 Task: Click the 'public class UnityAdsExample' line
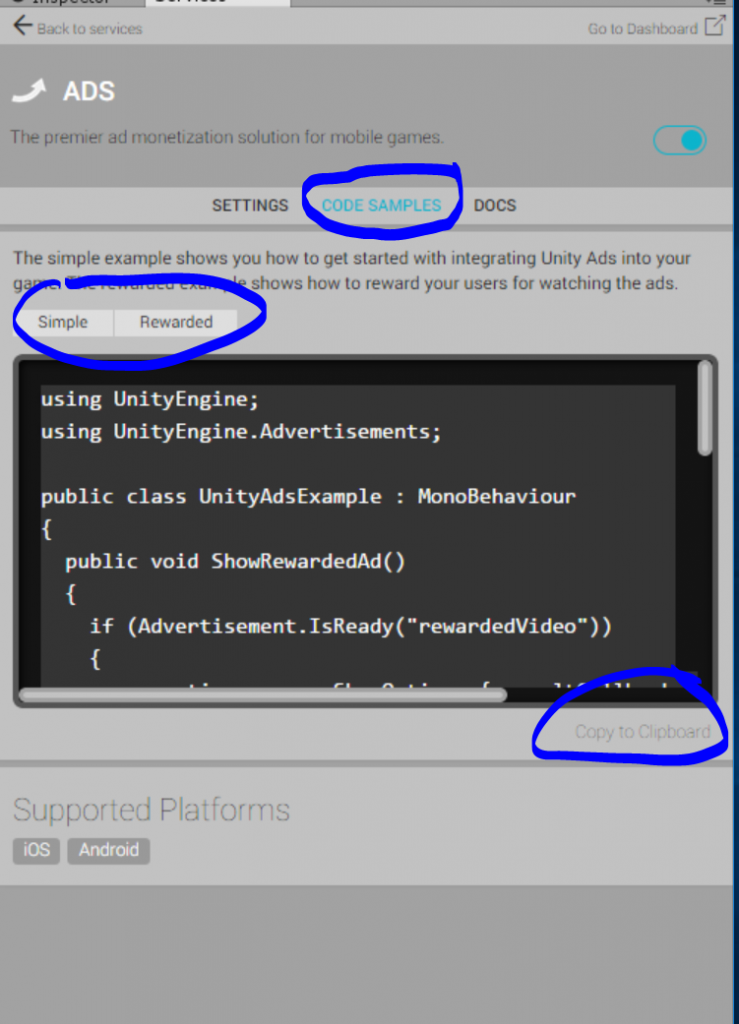[x=308, y=496]
